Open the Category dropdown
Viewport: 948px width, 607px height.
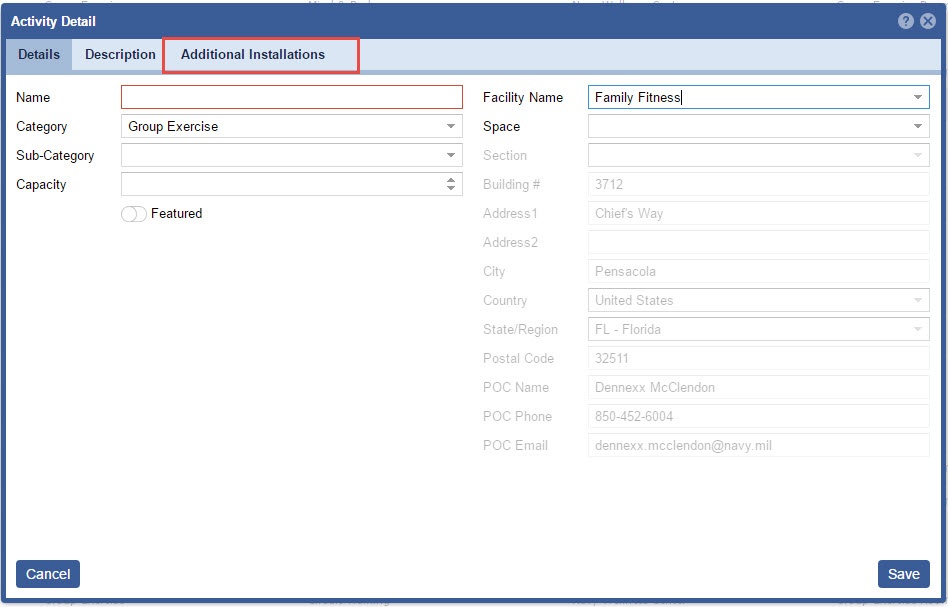(x=451, y=127)
